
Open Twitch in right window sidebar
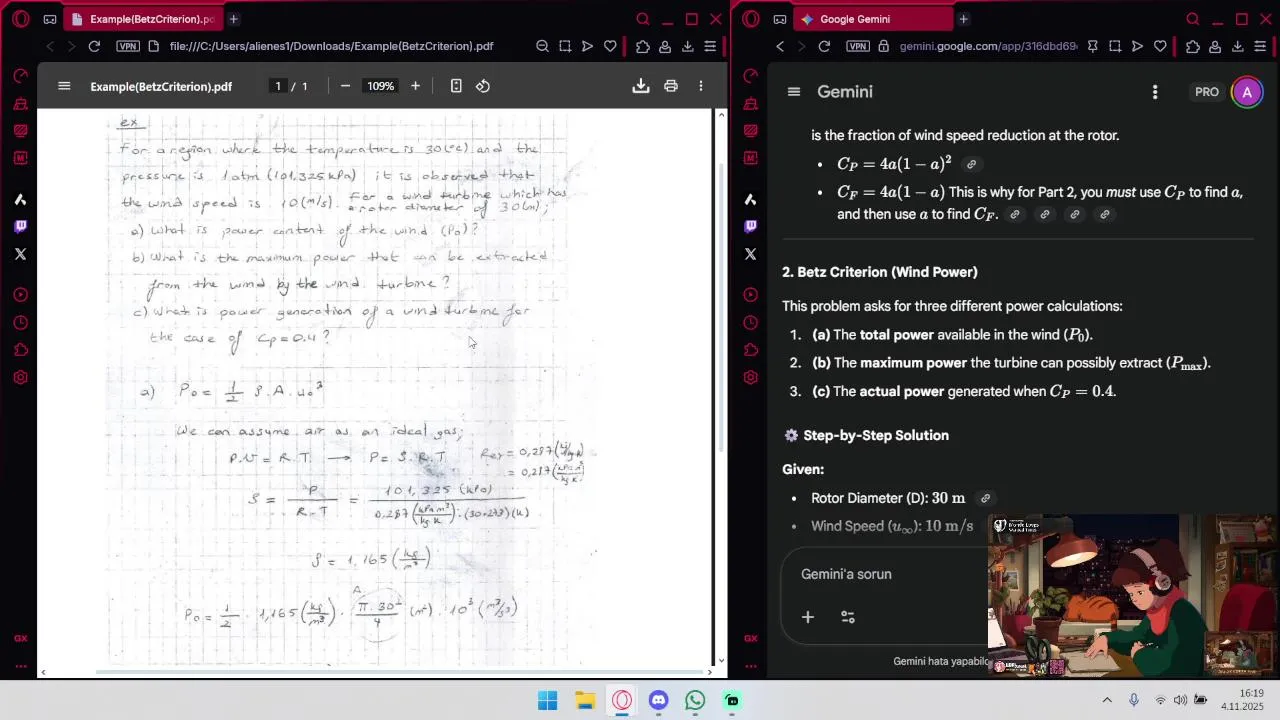click(751, 227)
